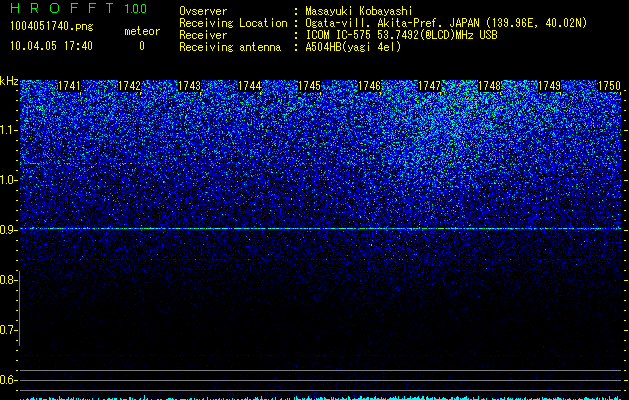Image resolution: width=629 pixels, height=400 pixels.
Task: Click the Receiving antenna label
Action: point(230,47)
